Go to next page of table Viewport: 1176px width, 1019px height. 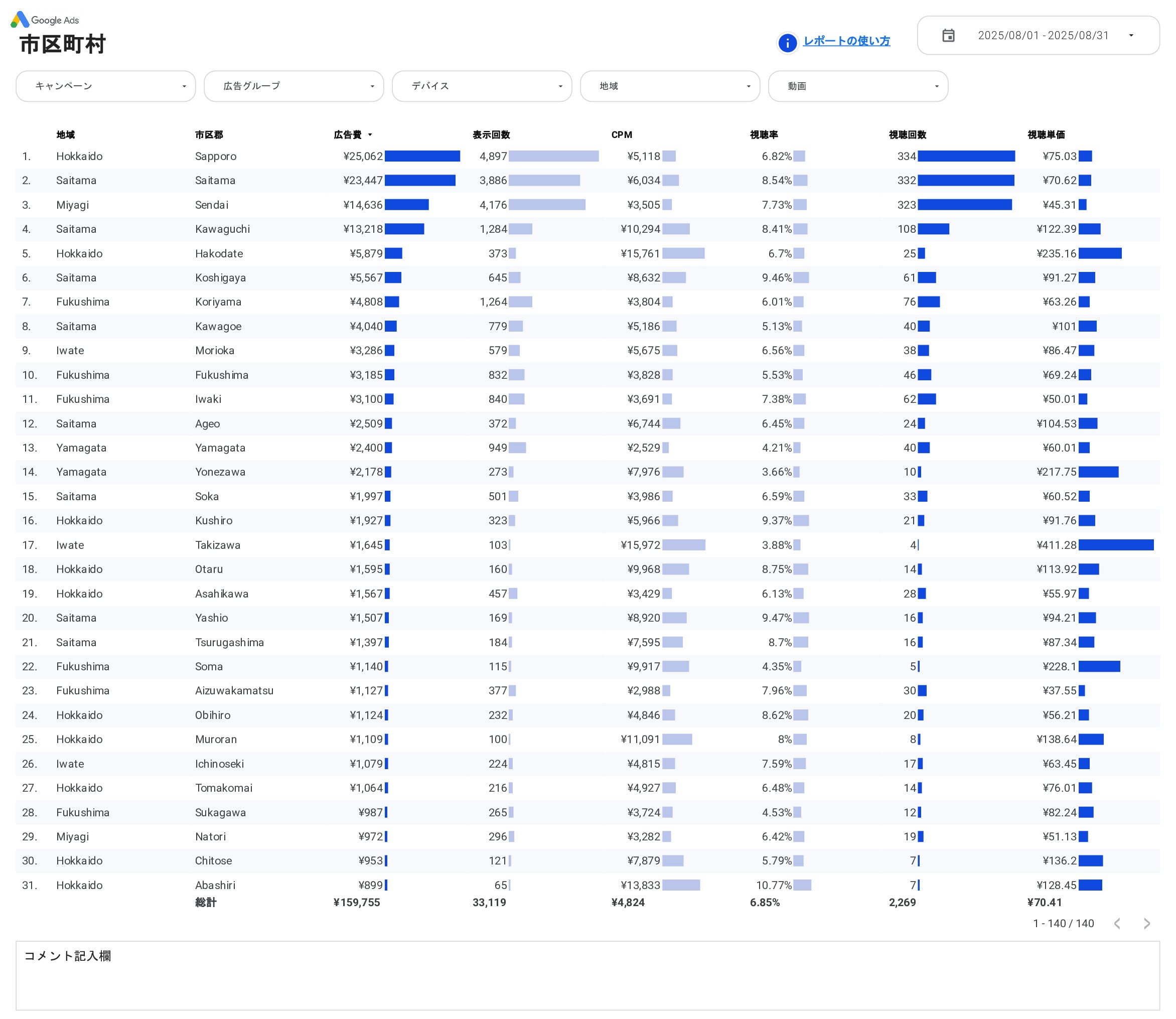coord(1146,924)
